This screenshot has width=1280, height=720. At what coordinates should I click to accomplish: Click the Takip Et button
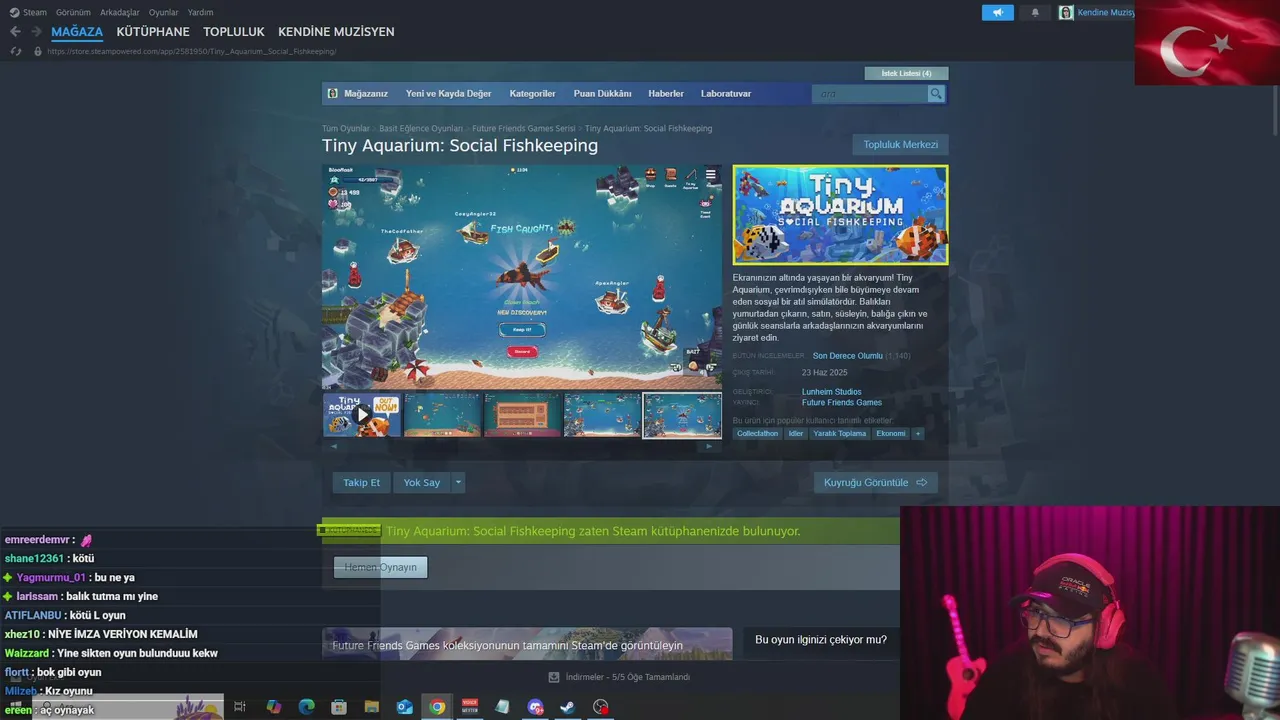362,483
